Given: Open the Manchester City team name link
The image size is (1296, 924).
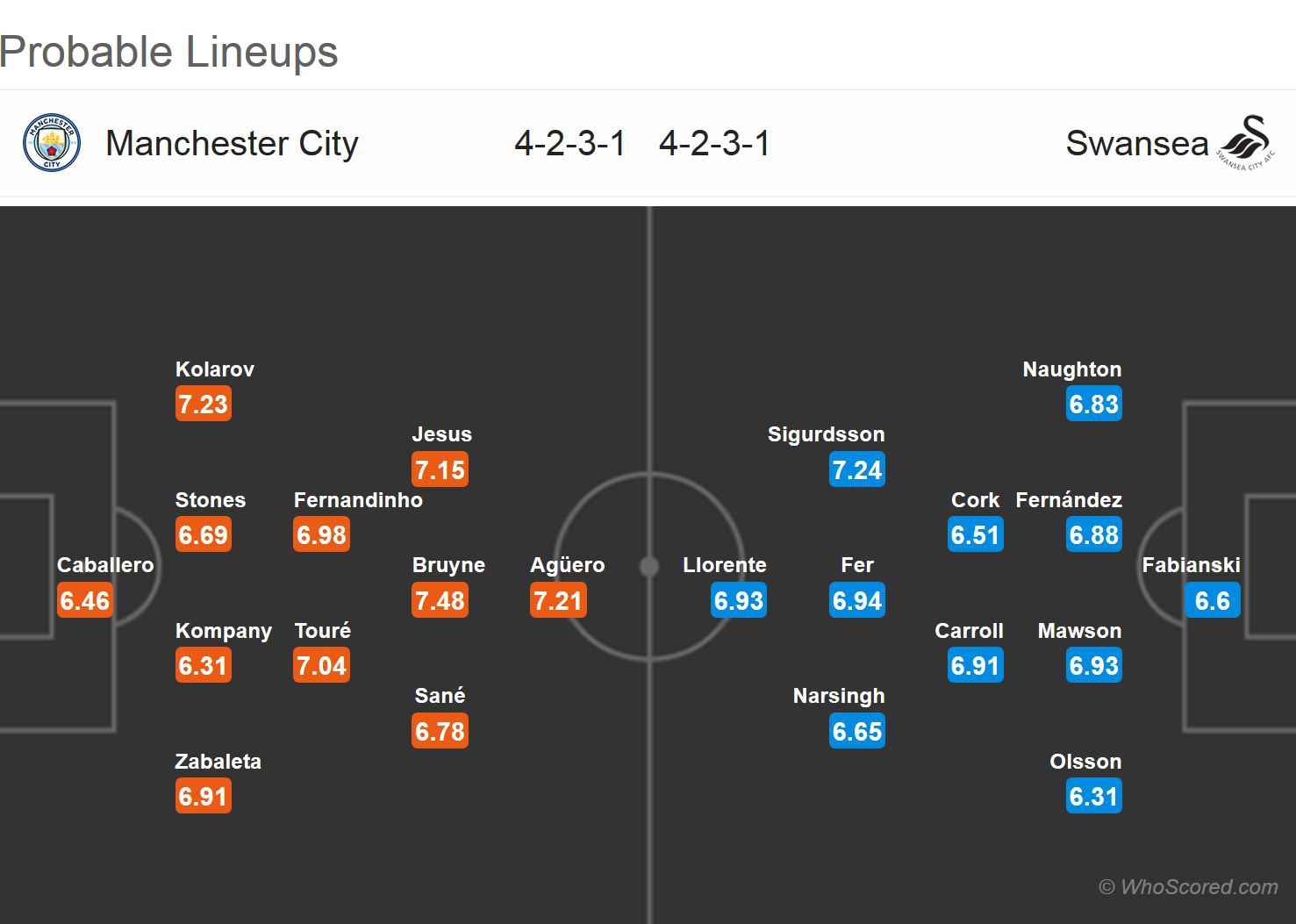Looking at the screenshot, I should [x=232, y=143].
